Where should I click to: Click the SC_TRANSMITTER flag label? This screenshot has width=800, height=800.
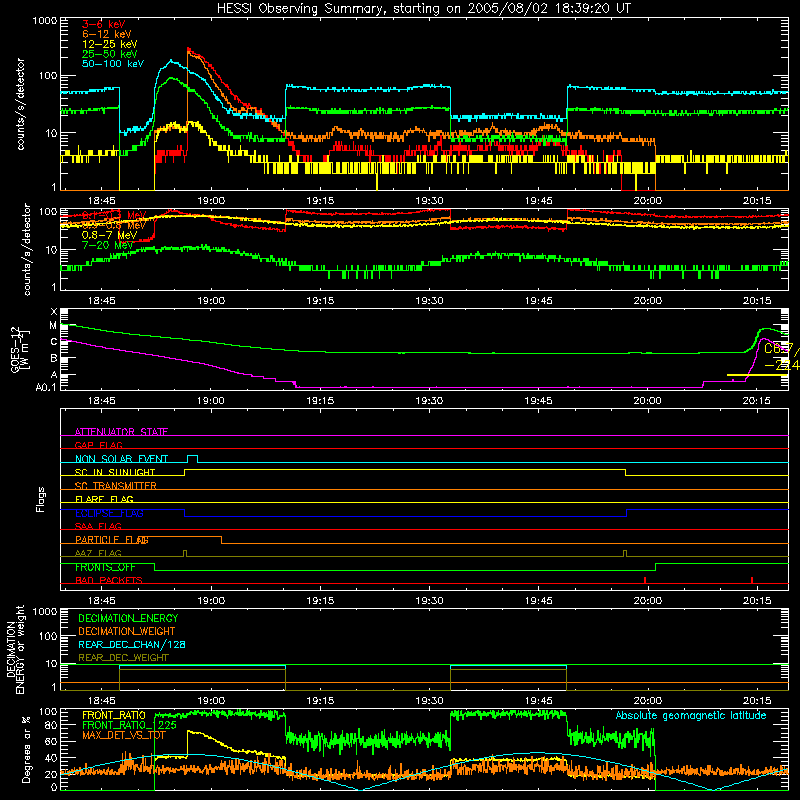pos(115,485)
